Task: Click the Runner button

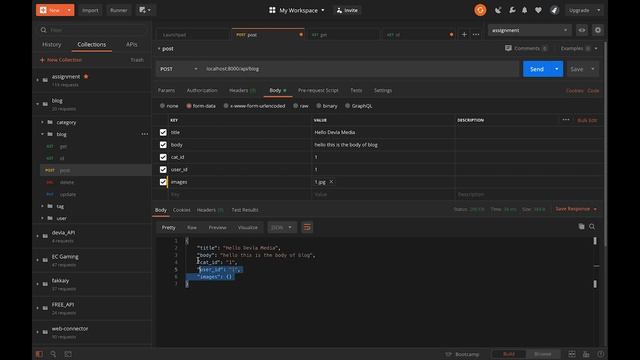Action: coord(118,10)
